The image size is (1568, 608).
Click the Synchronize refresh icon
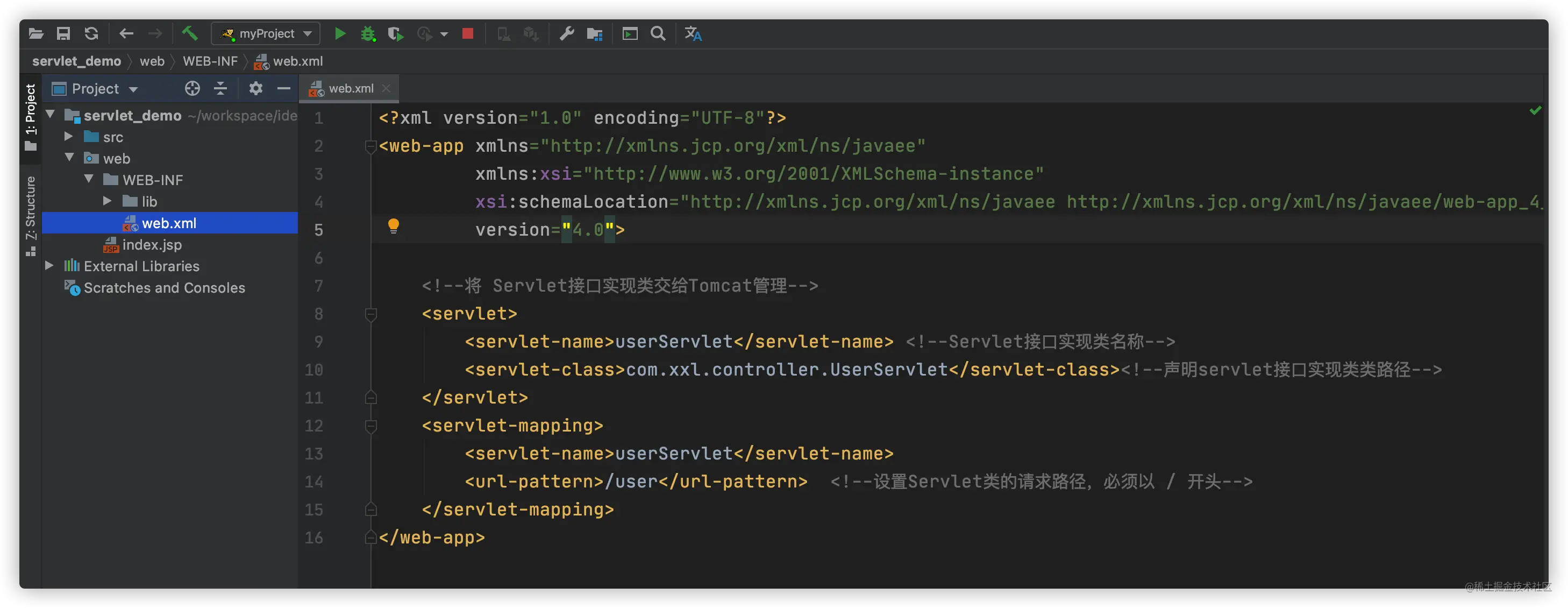tap(91, 33)
